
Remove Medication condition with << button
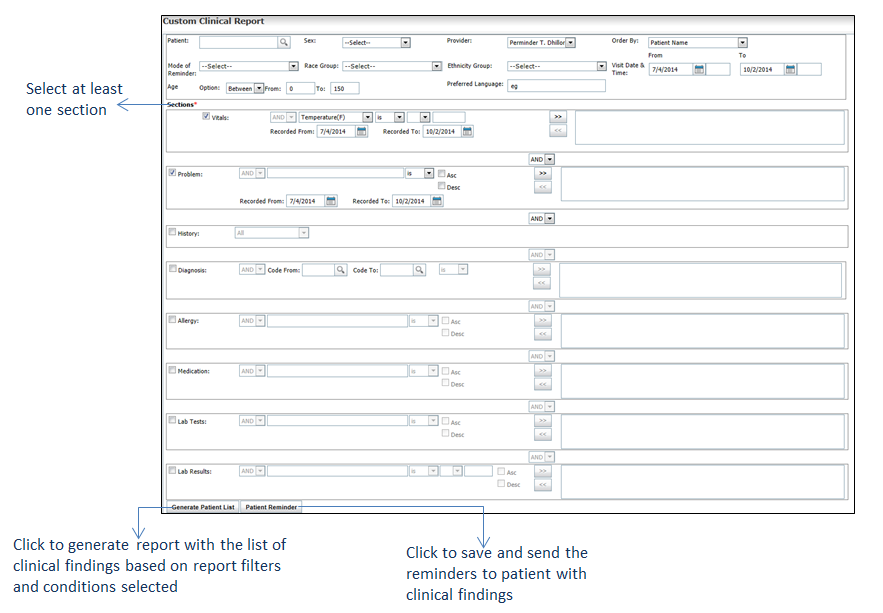tap(542, 384)
